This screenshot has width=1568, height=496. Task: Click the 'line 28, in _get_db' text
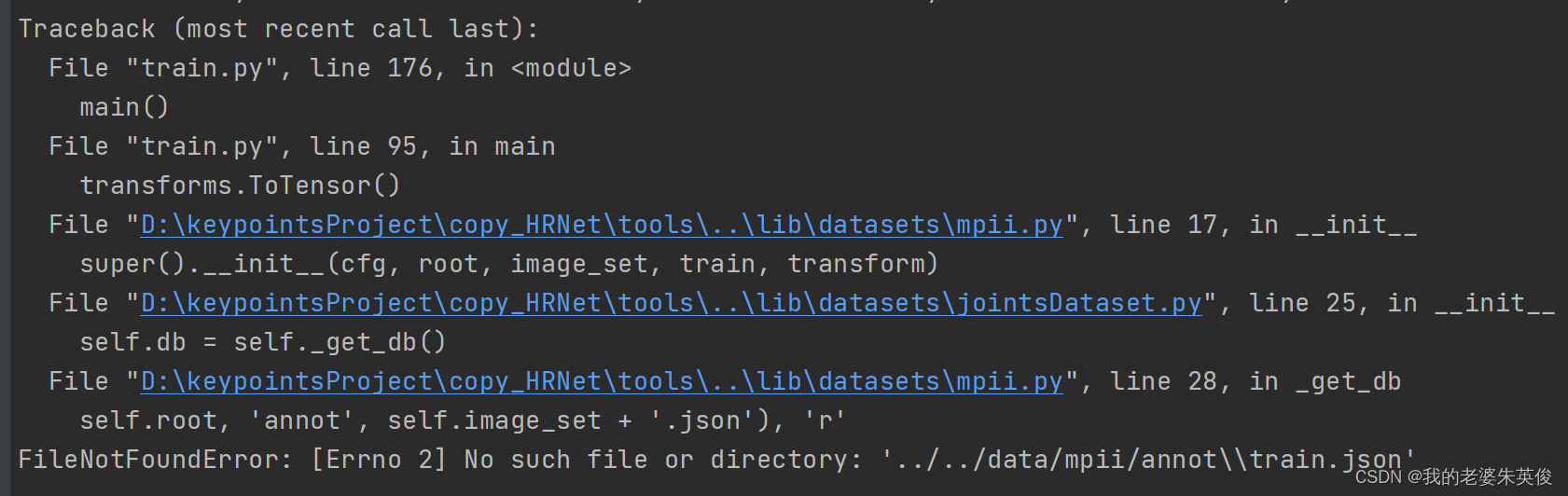click(1256, 381)
